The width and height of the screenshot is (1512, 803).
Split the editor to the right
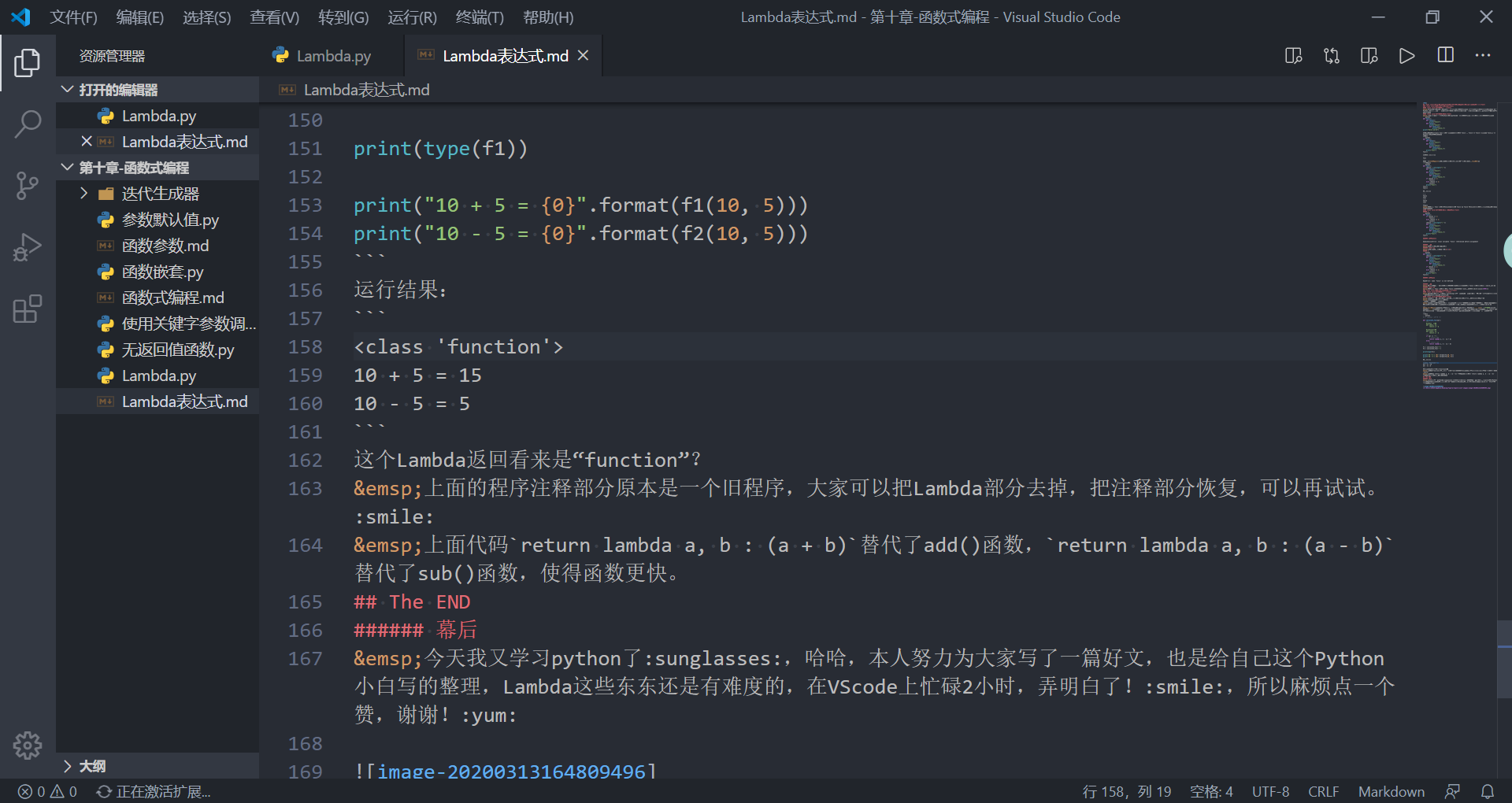click(1446, 55)
